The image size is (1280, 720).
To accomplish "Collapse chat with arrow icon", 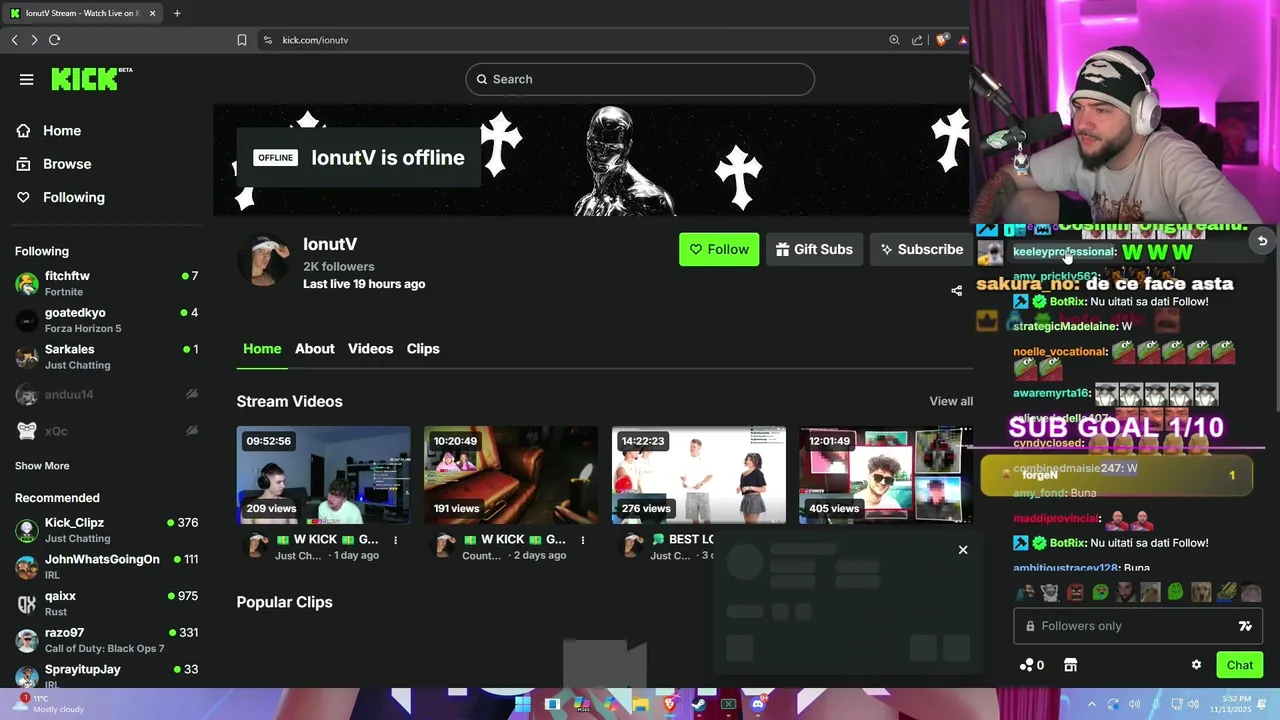I will coord(1262,241).
